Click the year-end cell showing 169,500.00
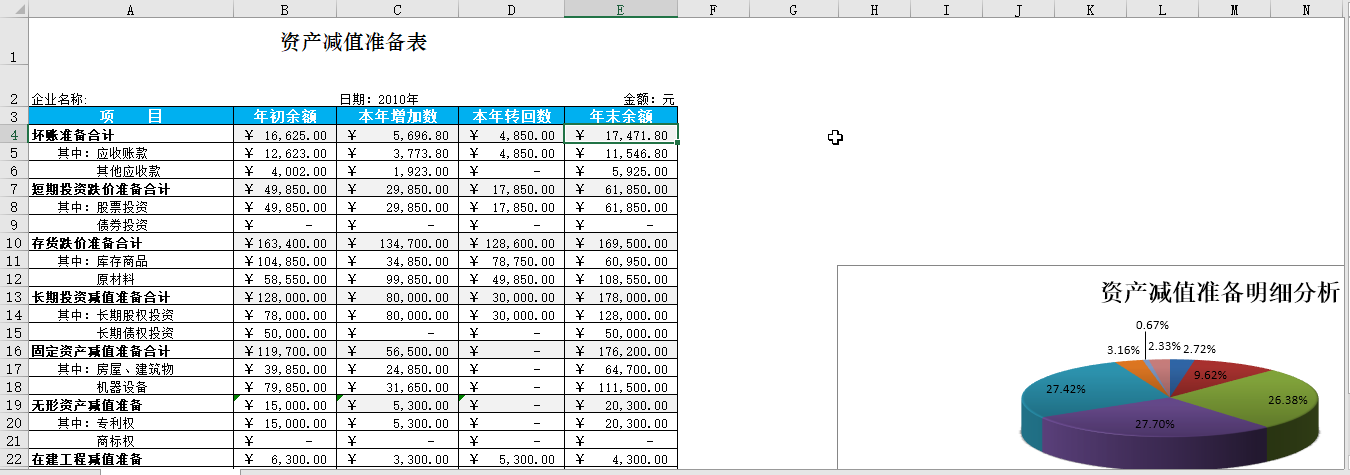The image size is (1350, 475). click(621, 243)
